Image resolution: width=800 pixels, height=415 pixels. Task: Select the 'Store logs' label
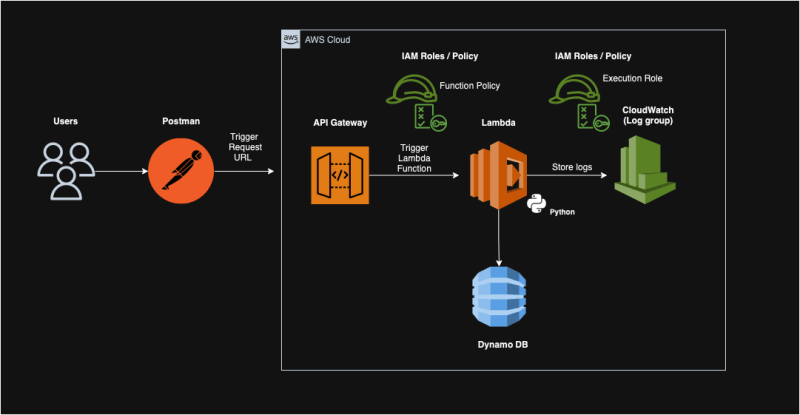pos(572,167)
